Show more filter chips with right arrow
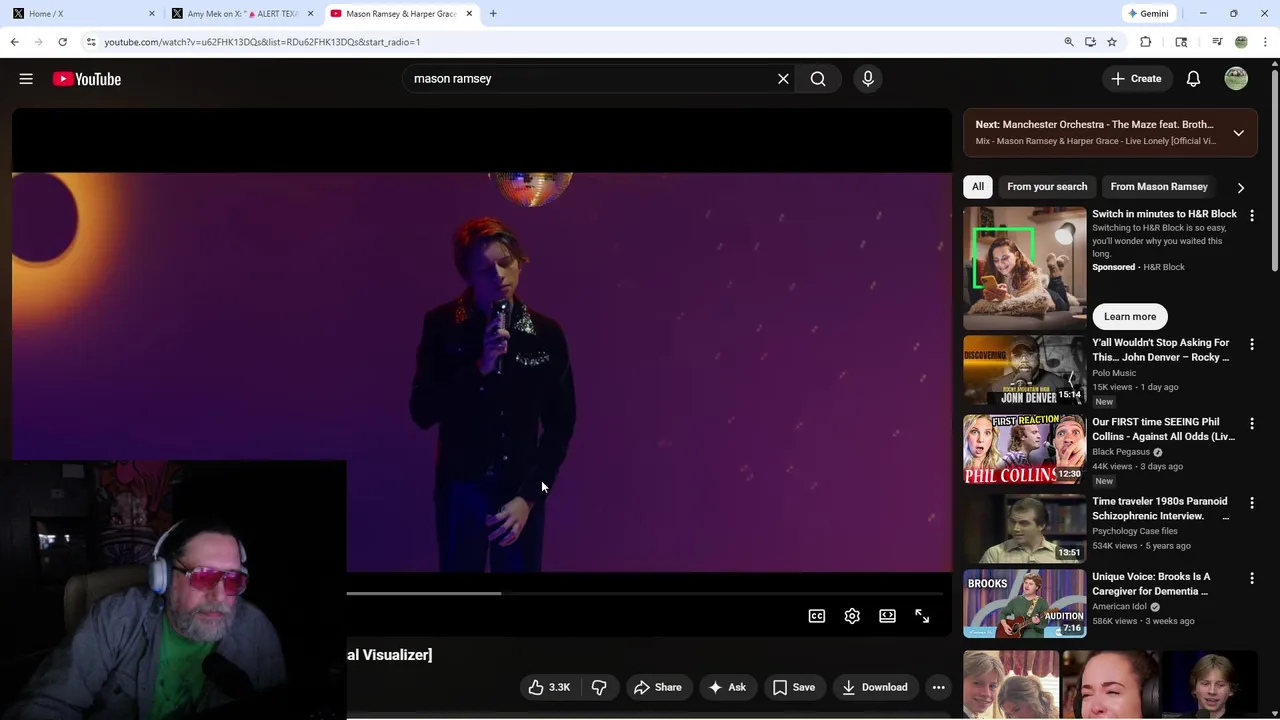The width and height of the screenshot is (1280, 720). (1241, 187)
